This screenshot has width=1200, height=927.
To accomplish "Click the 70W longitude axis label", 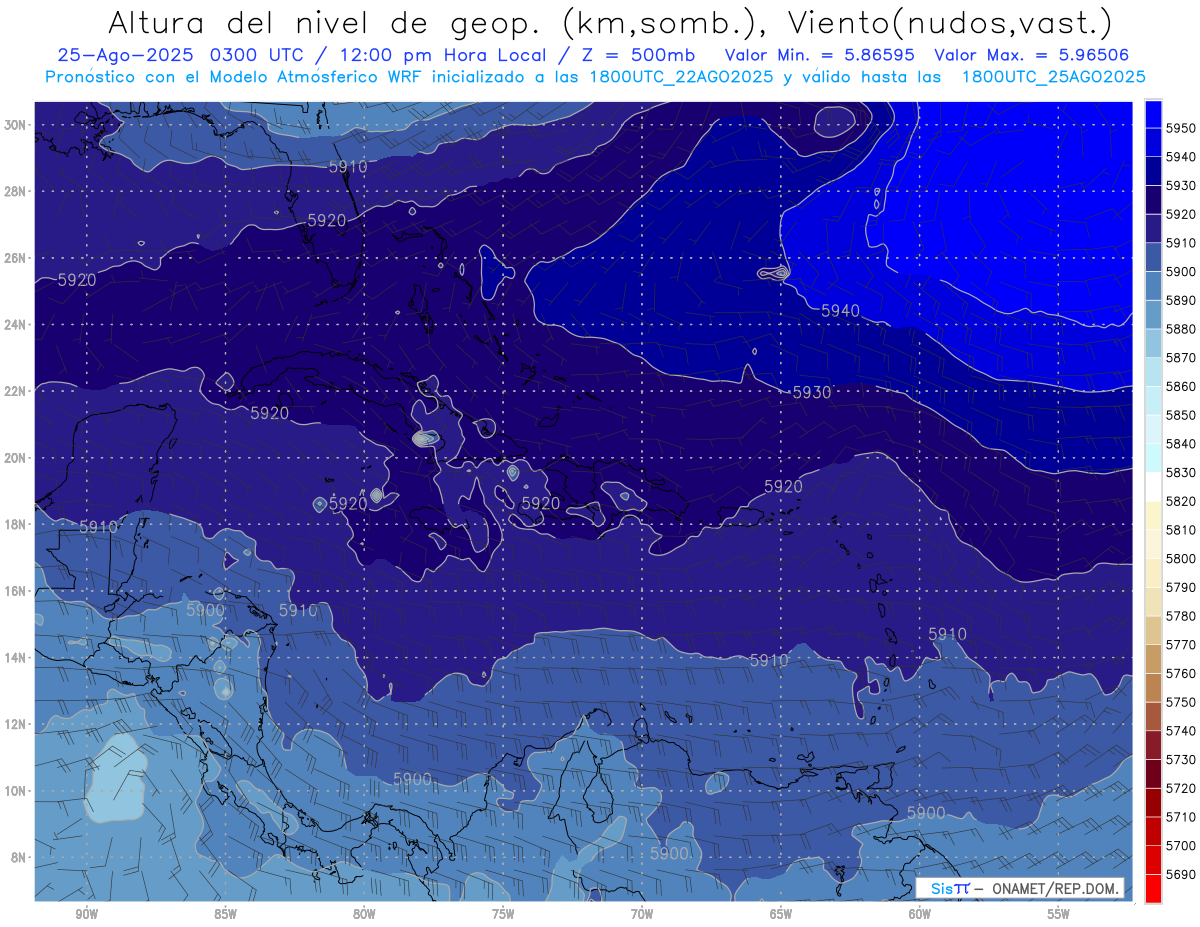I will click(642, 914).
